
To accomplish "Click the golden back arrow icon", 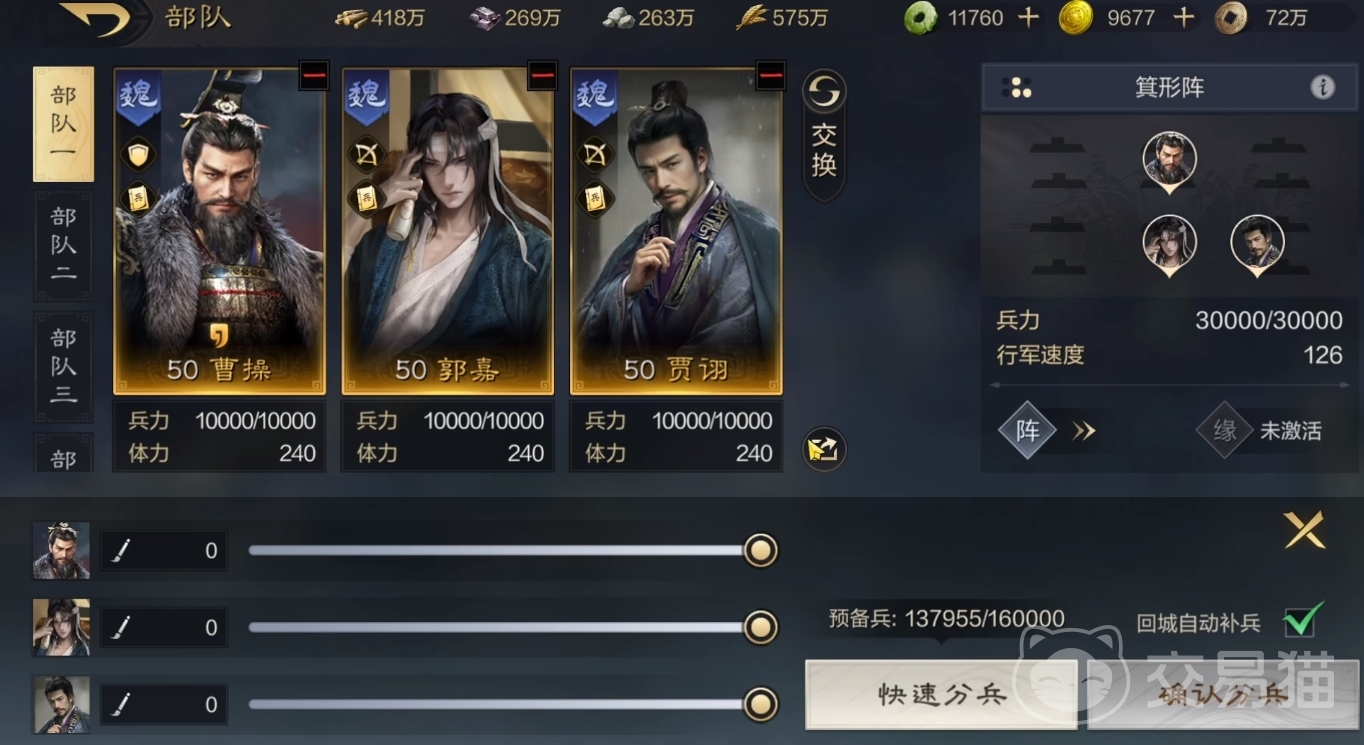I will point(96,18).
